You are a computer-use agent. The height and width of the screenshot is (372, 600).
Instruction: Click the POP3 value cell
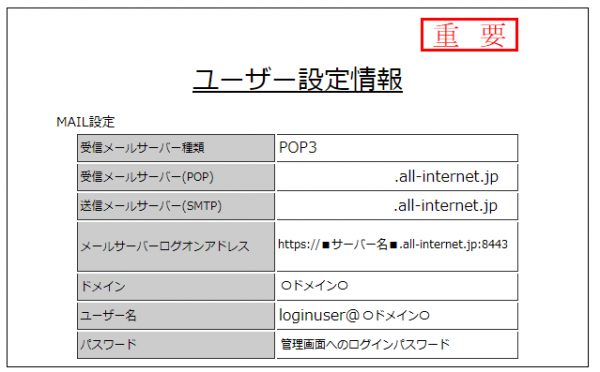(x=397, y=148)
